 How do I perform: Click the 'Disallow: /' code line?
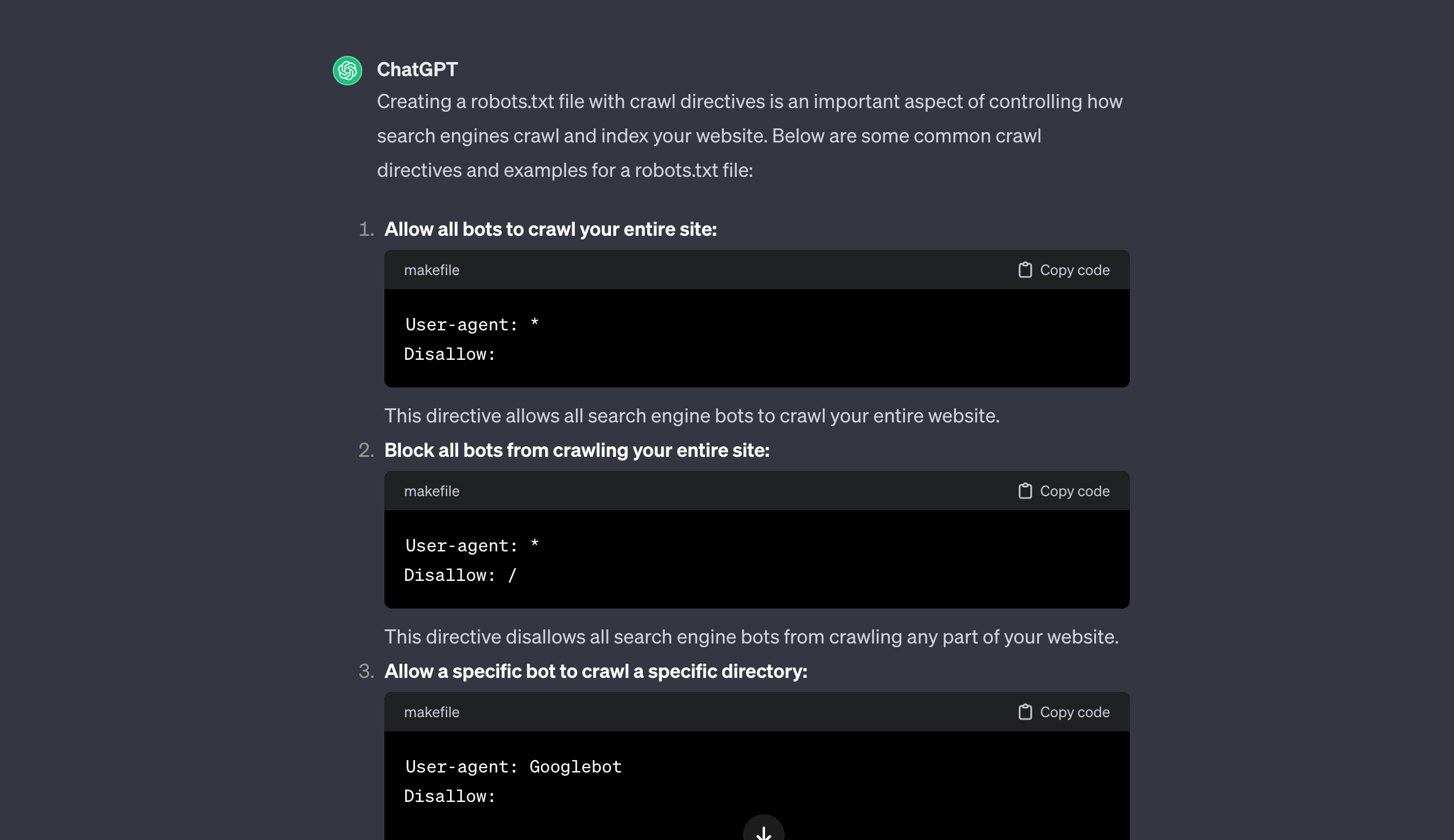tap(461, 575)
